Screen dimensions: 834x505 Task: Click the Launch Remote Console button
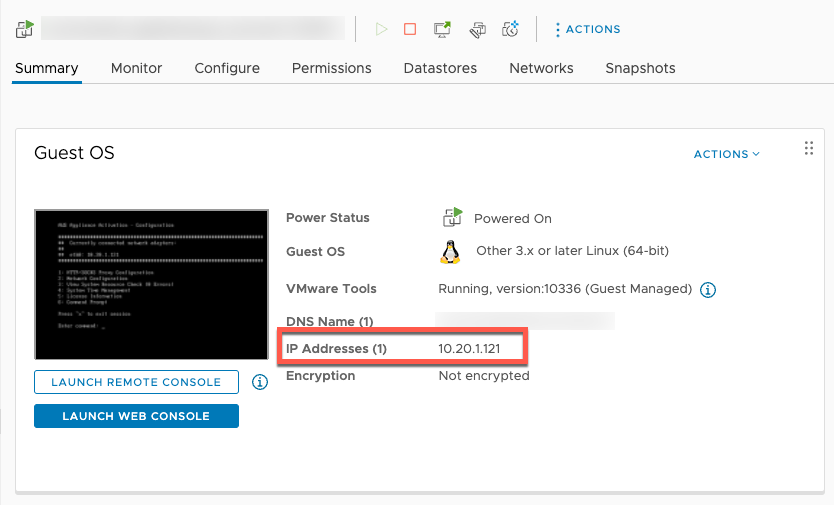(x=136, y=382)
